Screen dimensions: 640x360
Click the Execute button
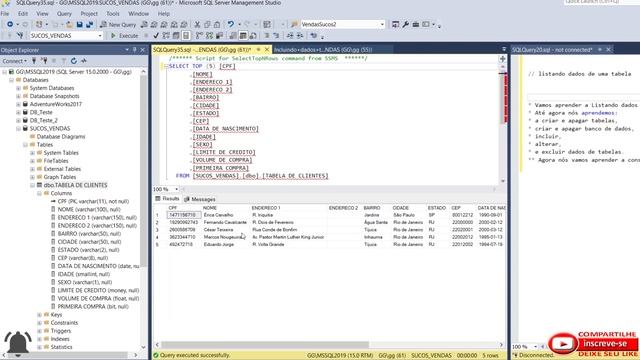tap(124, 36)
